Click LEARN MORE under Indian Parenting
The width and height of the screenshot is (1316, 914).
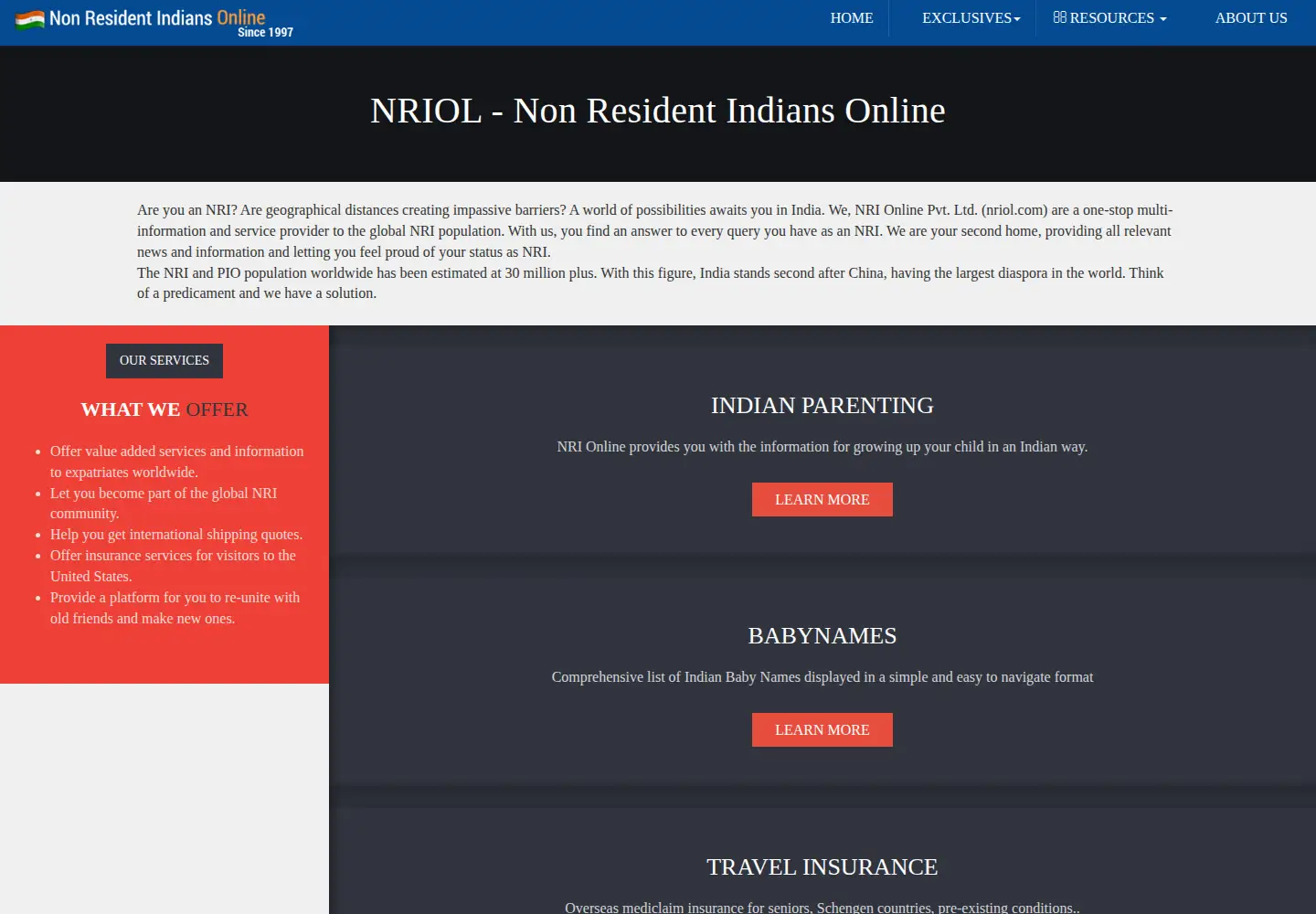click(822, 500)
